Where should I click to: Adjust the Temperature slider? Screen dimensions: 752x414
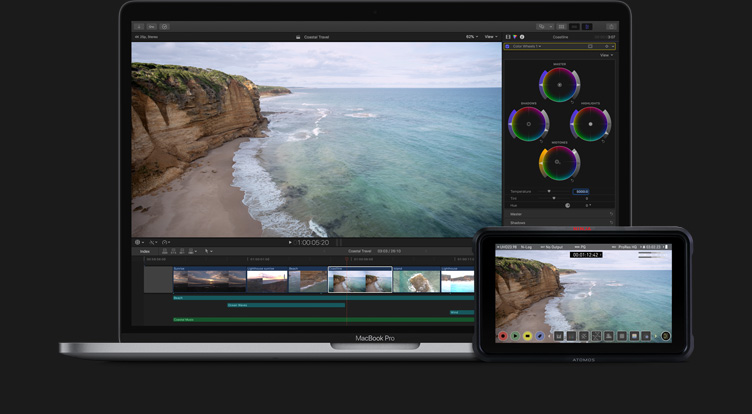pyautogui.click(x=548, y=191)
